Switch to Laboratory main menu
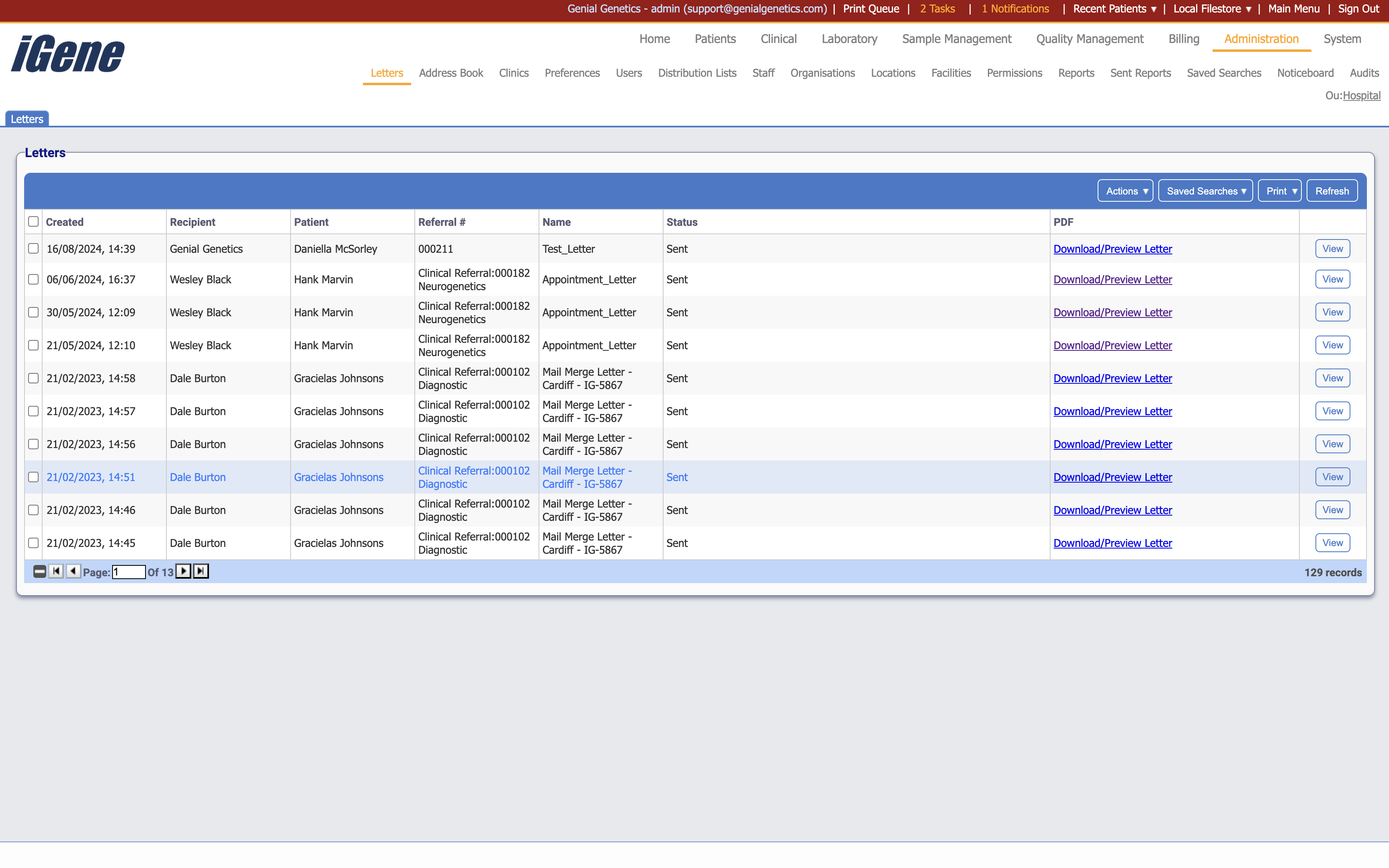Viewport: 1389px width, 868px height. click(x=849, y=39)
